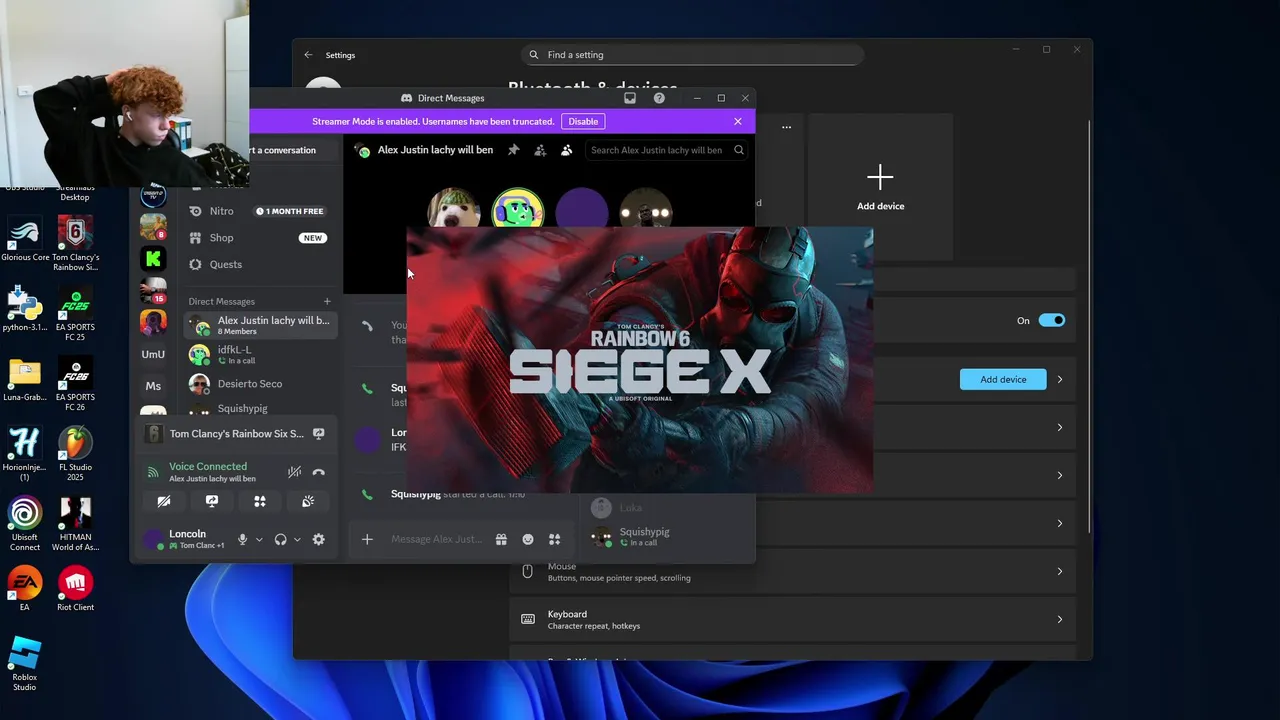Image resolution: width=1280 pixels, height=720 pixels.
Task: Open Mouse settings row
Action: 792,571
